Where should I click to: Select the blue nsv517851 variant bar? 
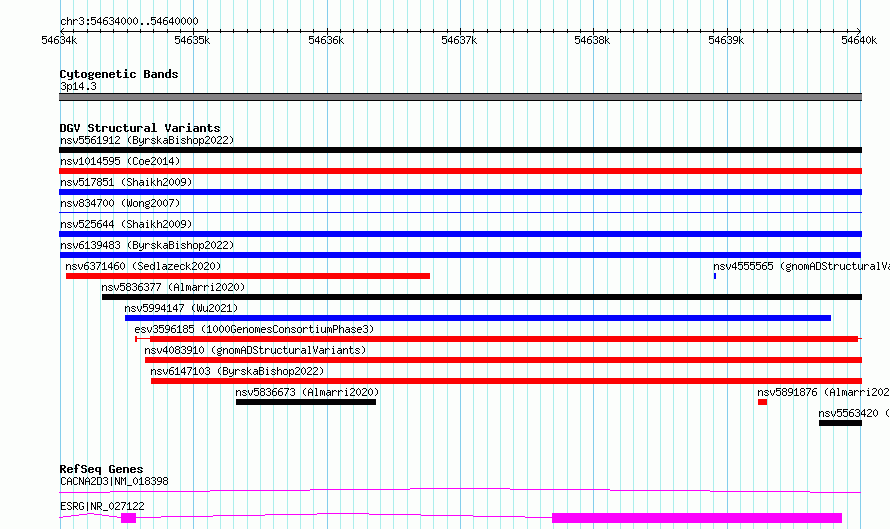click(x=460, y=192)
